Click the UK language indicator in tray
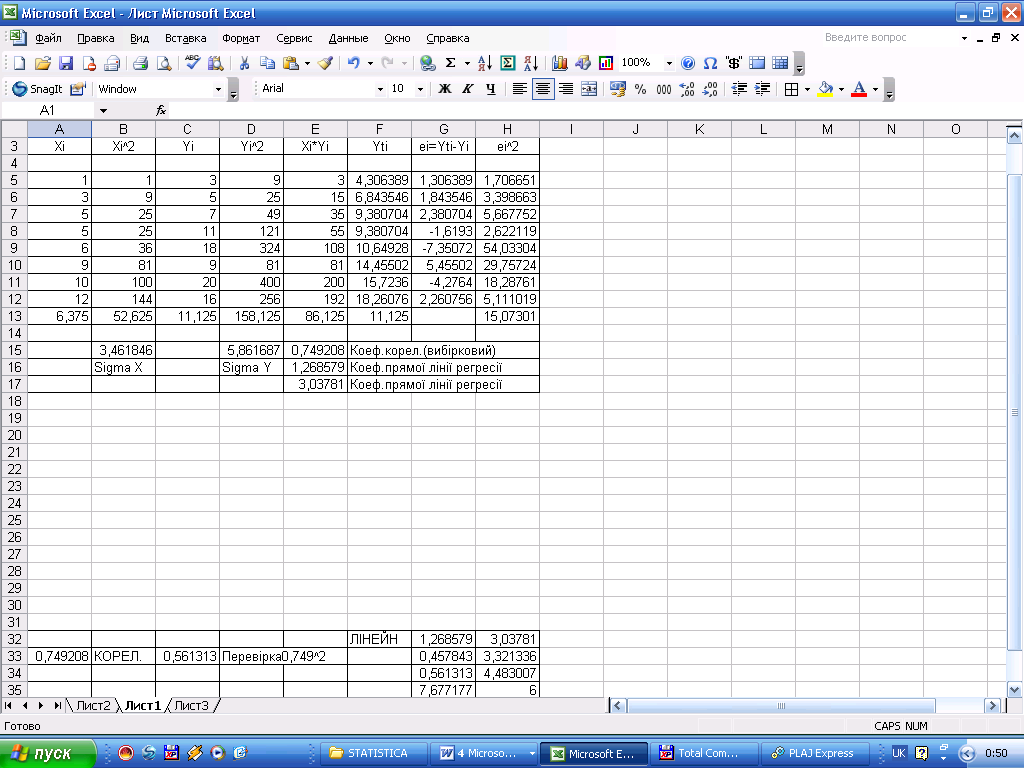This screenshot has height=768, width=1024. [x=899, y=754]
